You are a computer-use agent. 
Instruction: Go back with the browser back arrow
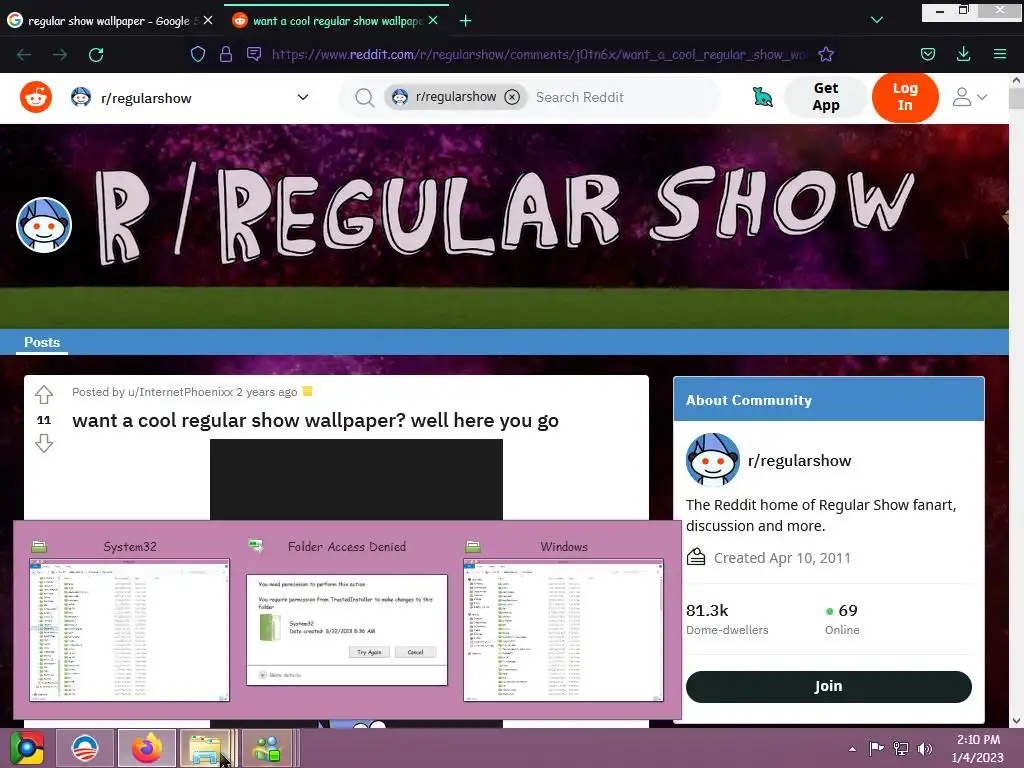coord(24,55)
